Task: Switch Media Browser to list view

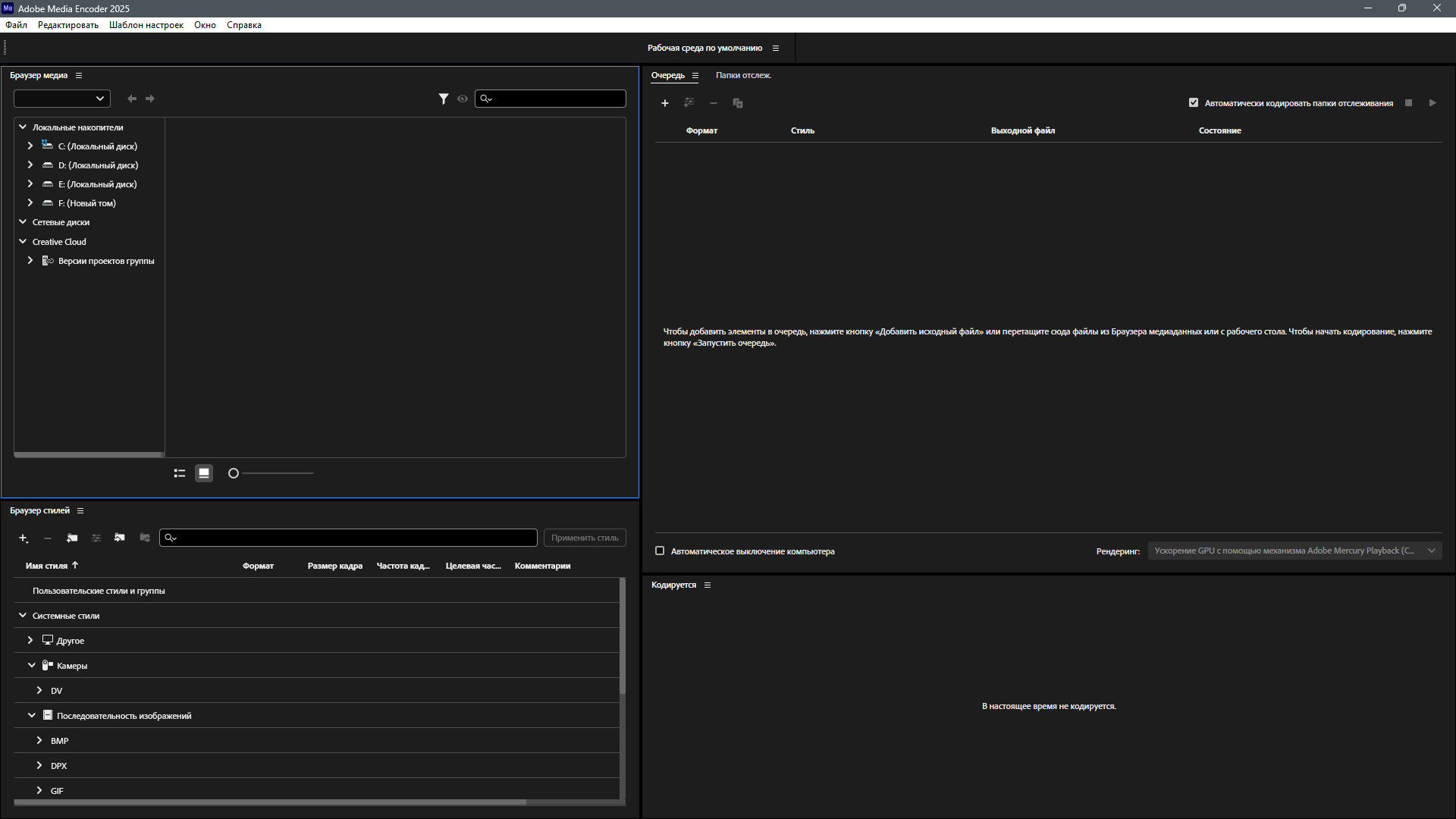Action: [x=180, y=473]
